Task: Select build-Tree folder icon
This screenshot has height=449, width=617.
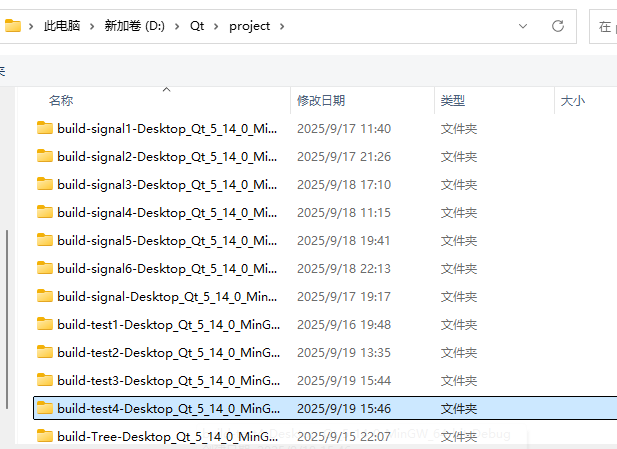Action: click(45, 436)
